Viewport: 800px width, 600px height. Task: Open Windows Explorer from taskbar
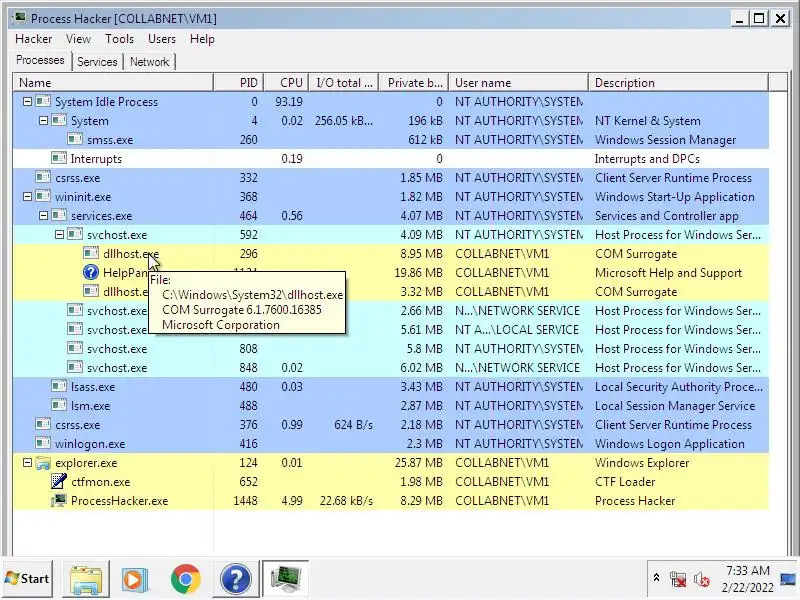tap(86, 579)
